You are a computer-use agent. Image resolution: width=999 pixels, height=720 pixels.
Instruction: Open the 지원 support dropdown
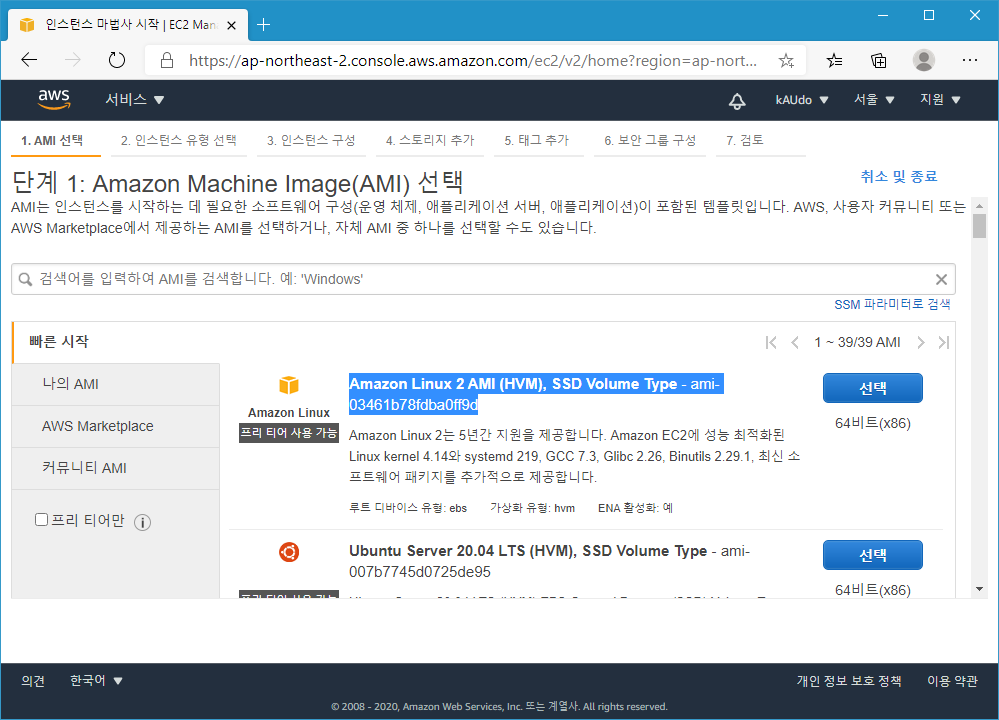pos(940,100)
